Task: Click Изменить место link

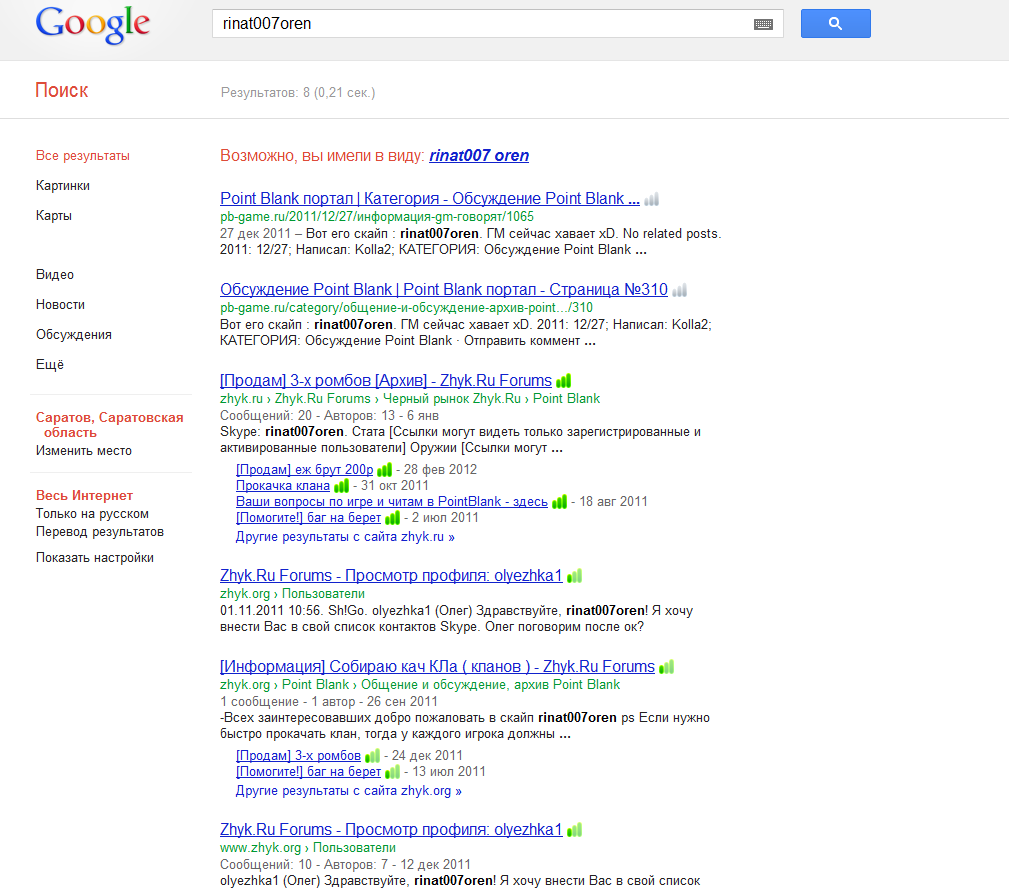Action: coord(84,451)
